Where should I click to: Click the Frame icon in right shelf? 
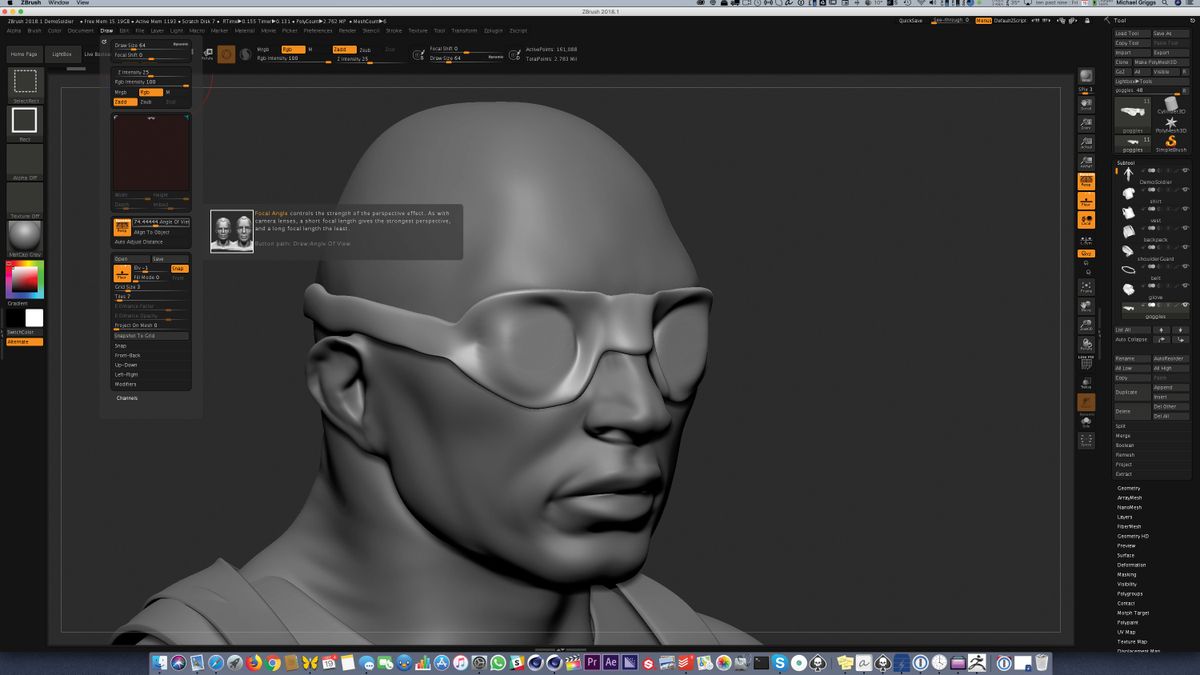tap(1085, 288)
